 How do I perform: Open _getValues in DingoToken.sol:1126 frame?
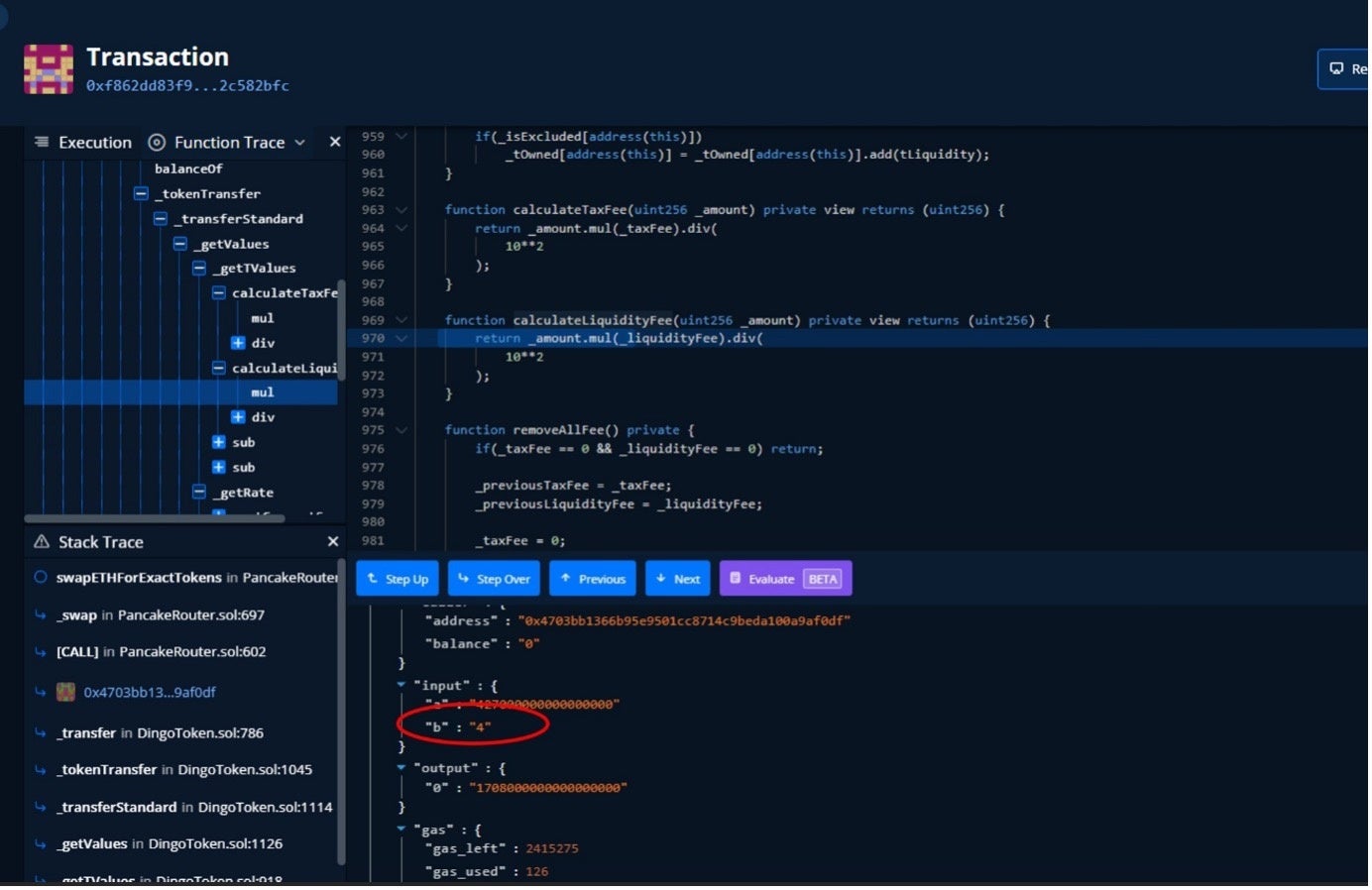(x=170, y=844)
